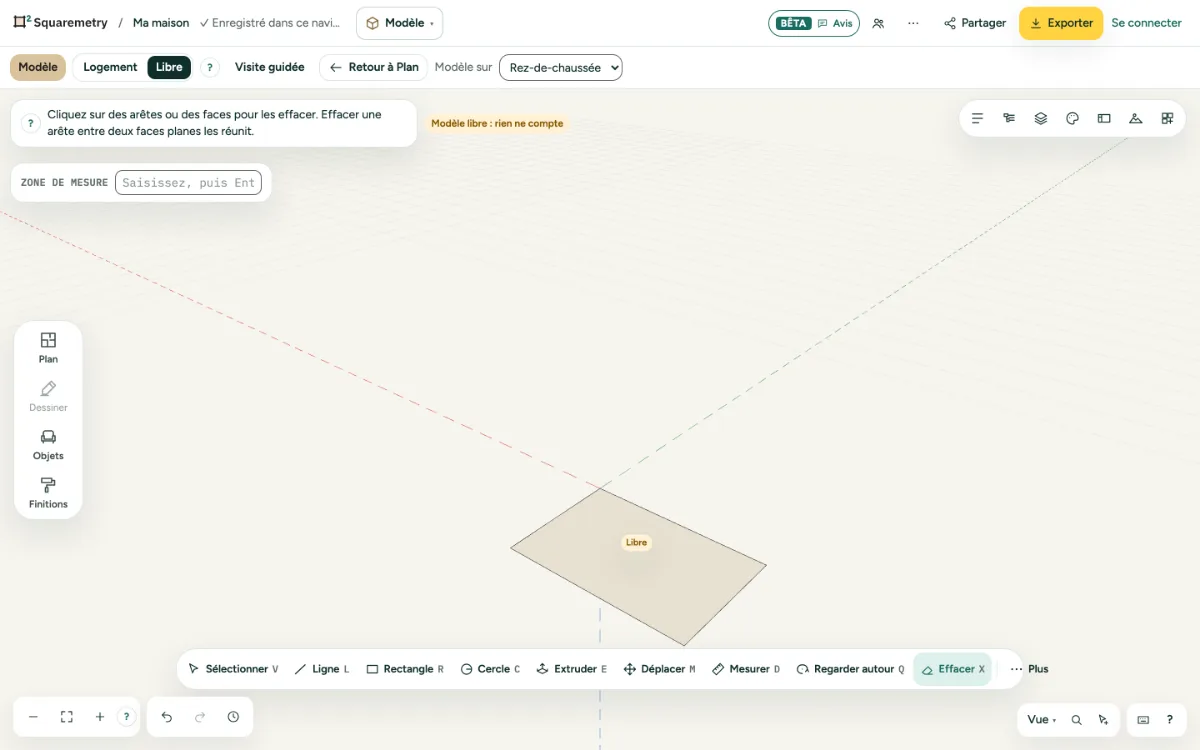1200x750 pixels.
Task: Click the cursor-plus icon in the view bar
Action: click(x=1103, y=720)
